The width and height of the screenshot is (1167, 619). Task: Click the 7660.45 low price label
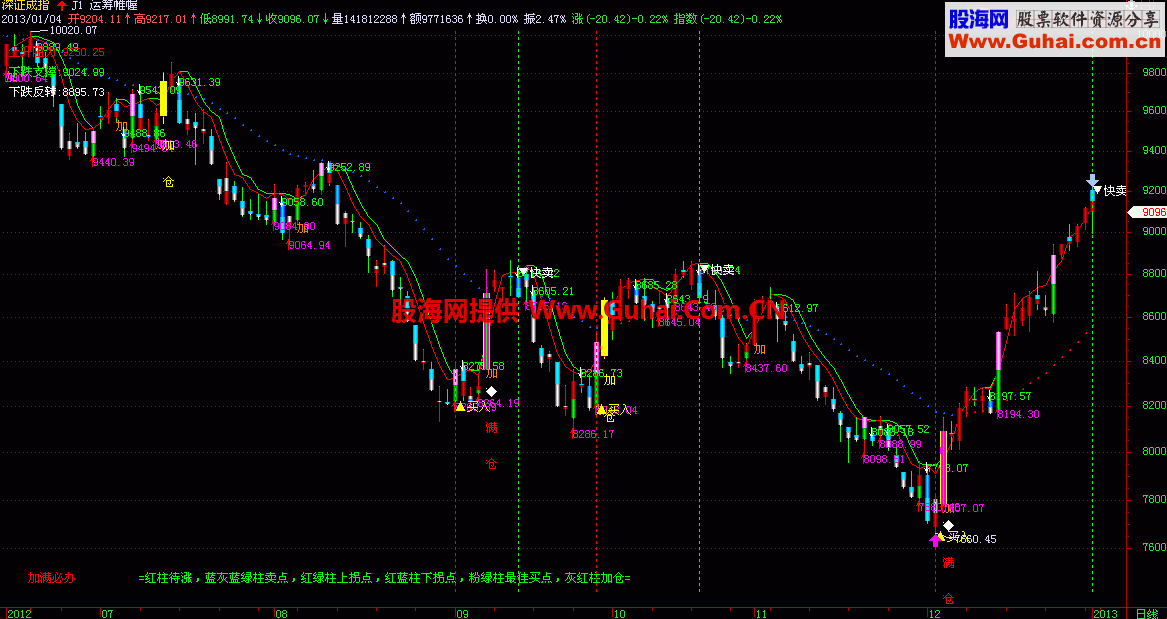pyautogui.click(x=974, y=539)
